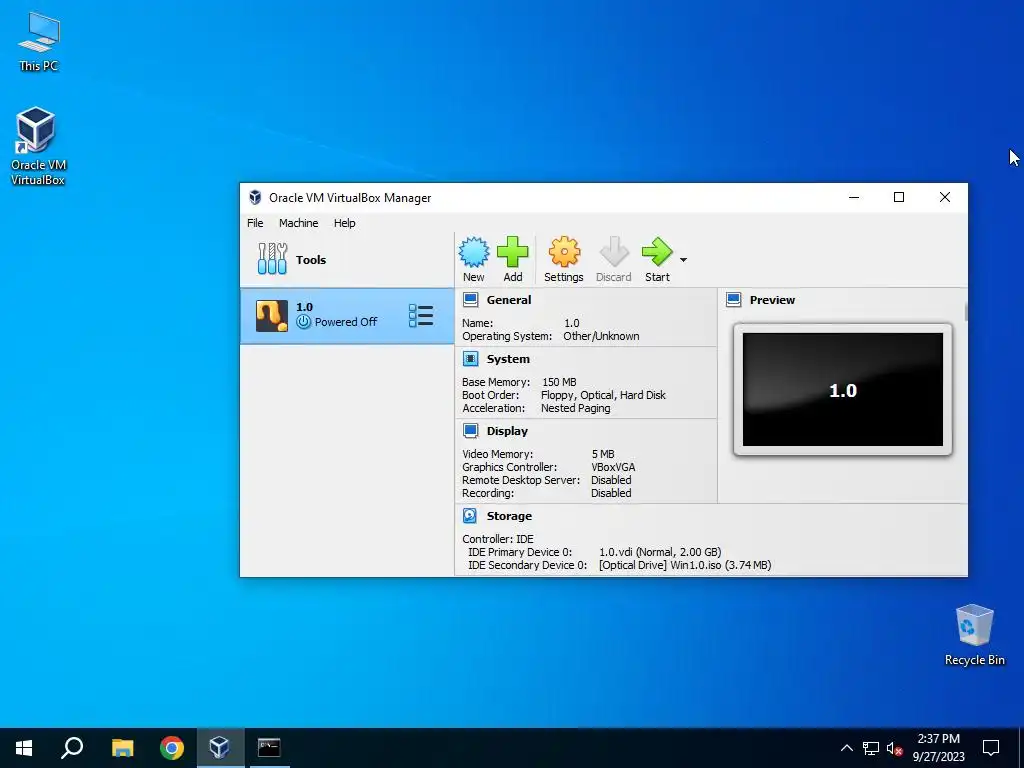Select the Recycle Bin desktop icon
Viewport: 1024px width, 768px height.
click(974, 634)
